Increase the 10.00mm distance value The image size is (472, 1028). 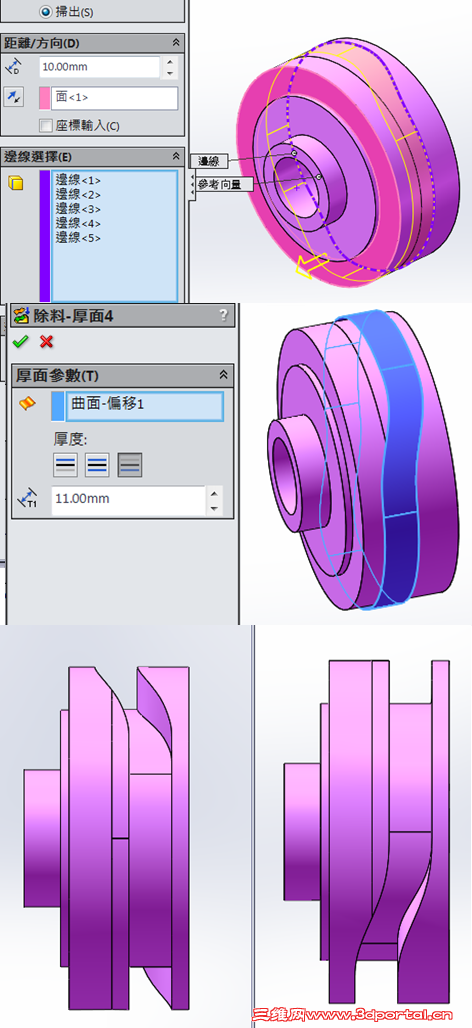coord(170,62)
